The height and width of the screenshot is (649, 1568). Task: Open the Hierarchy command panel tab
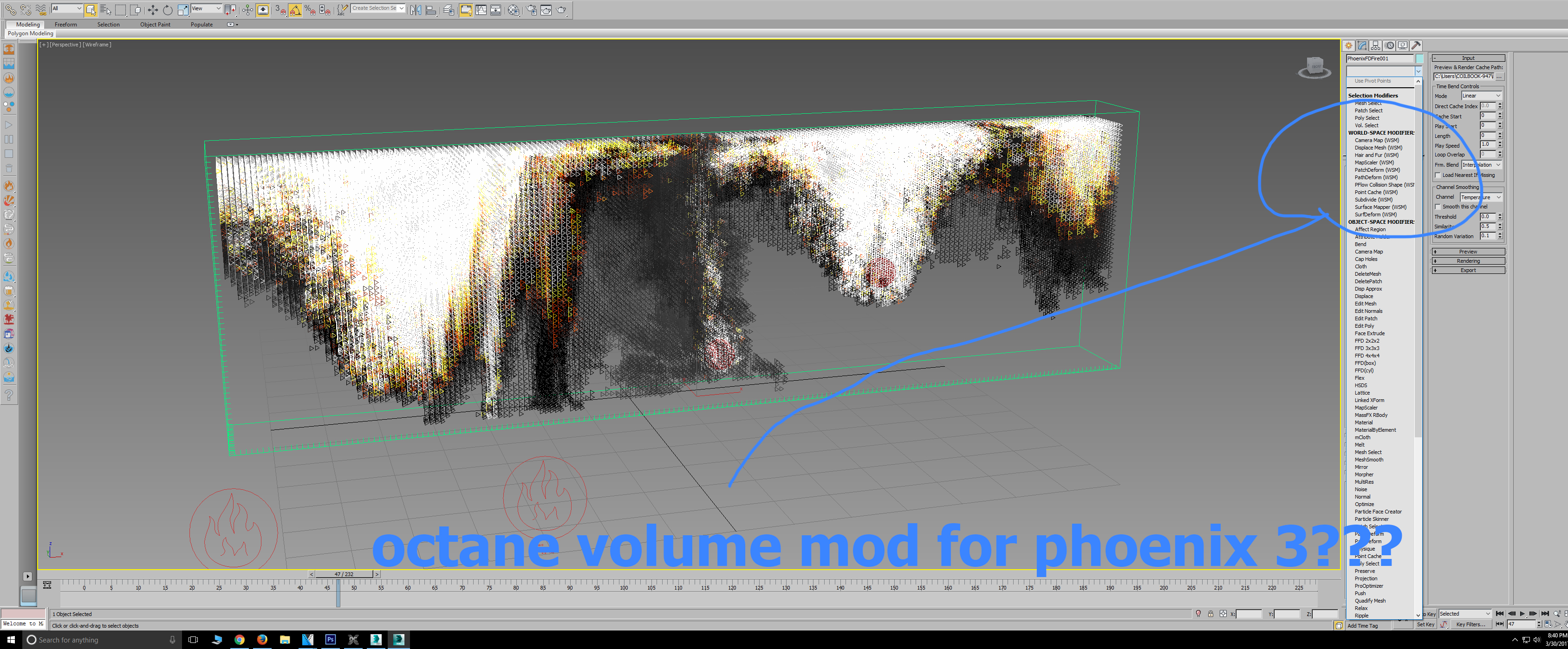(x=1376, y=45)
